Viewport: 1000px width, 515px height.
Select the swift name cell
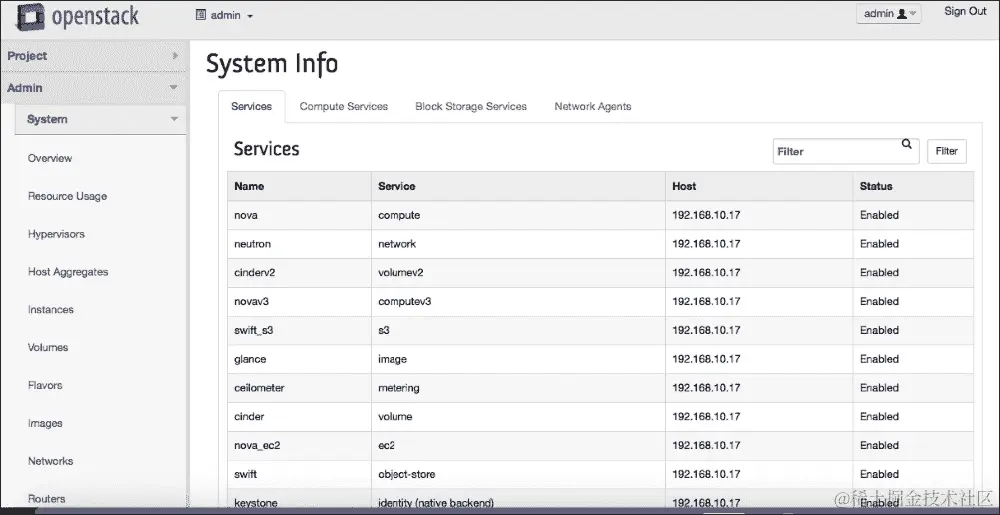tap(299, 474)
